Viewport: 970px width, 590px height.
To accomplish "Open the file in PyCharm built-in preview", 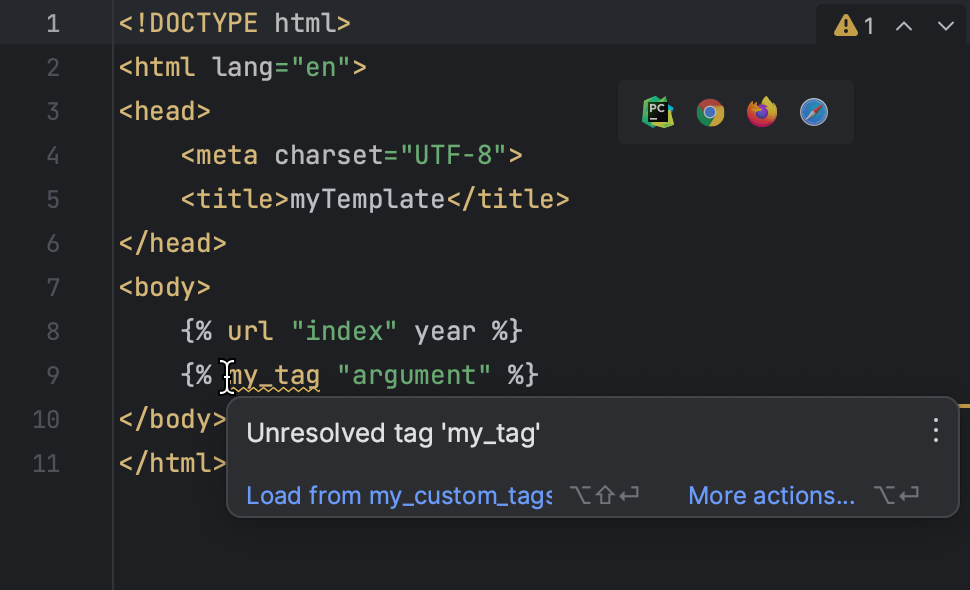I will (x=658, y=112).
